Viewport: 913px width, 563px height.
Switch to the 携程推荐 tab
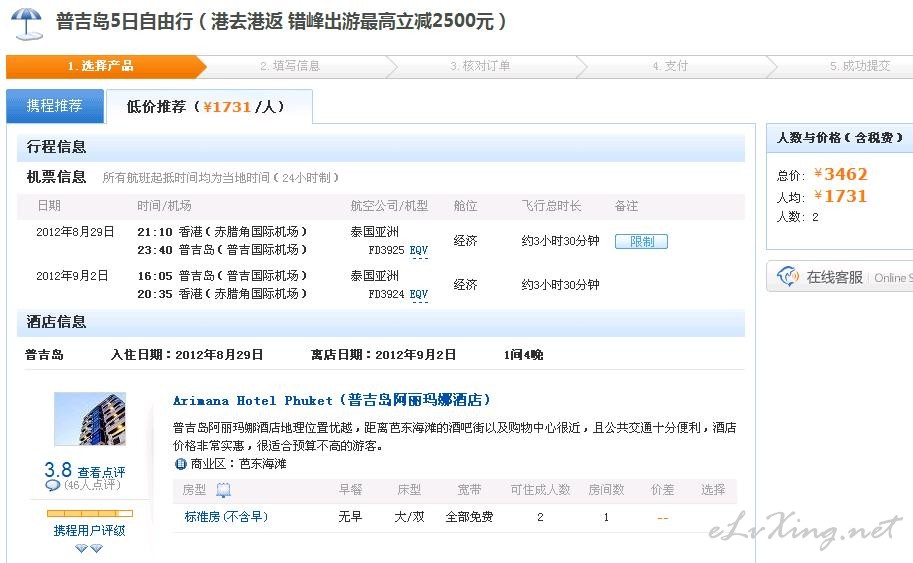click(55, 106)
